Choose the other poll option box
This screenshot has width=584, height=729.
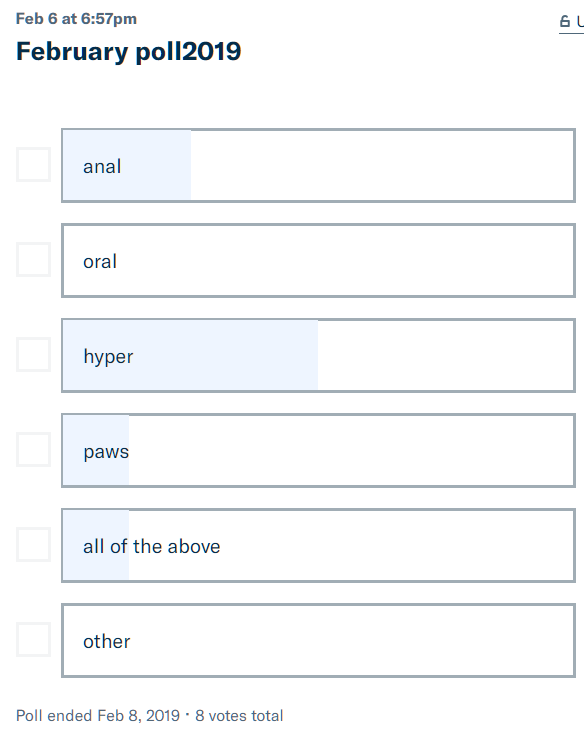(319, 640)
